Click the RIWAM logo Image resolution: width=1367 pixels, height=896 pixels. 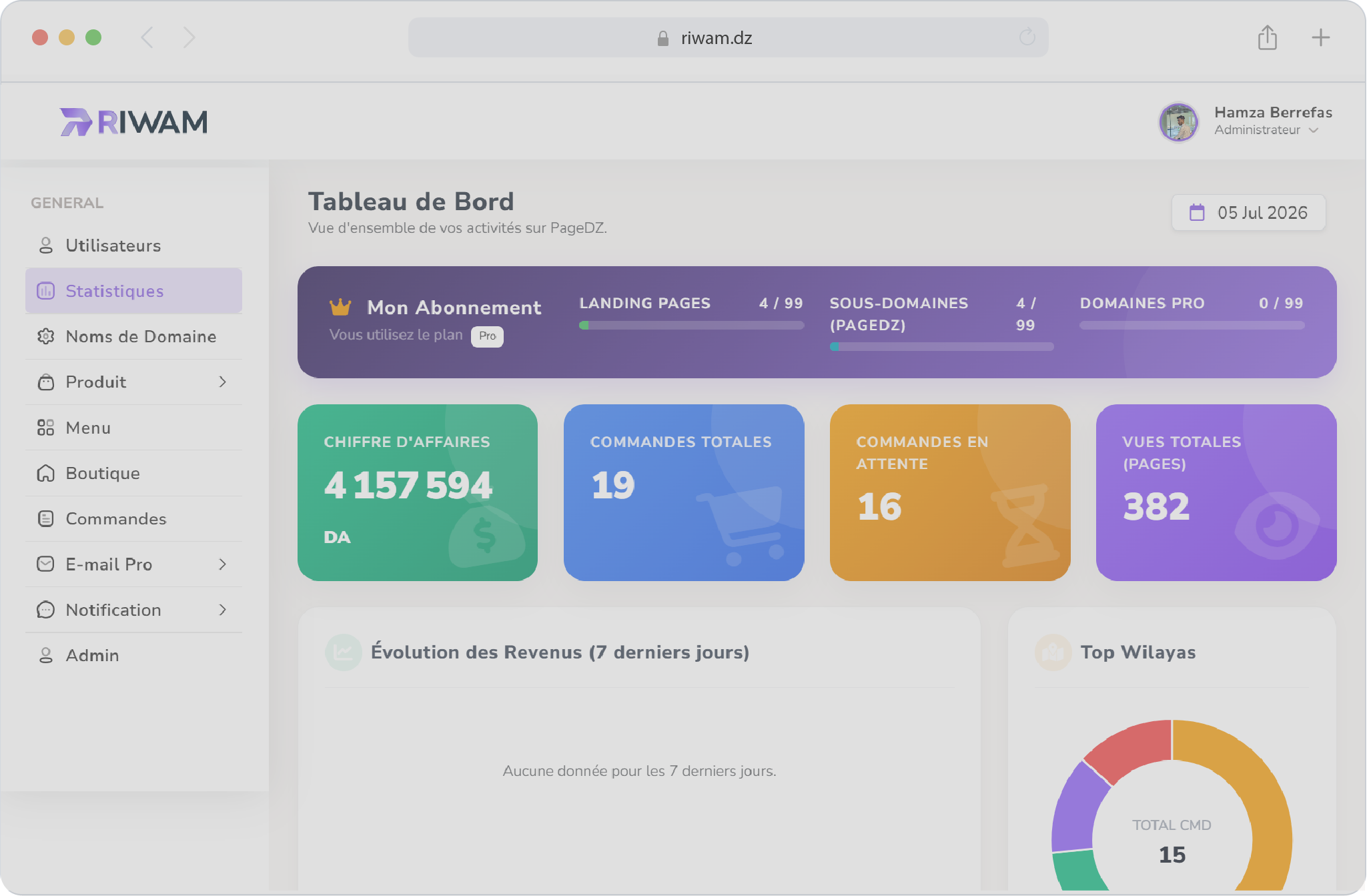point(134,122)
